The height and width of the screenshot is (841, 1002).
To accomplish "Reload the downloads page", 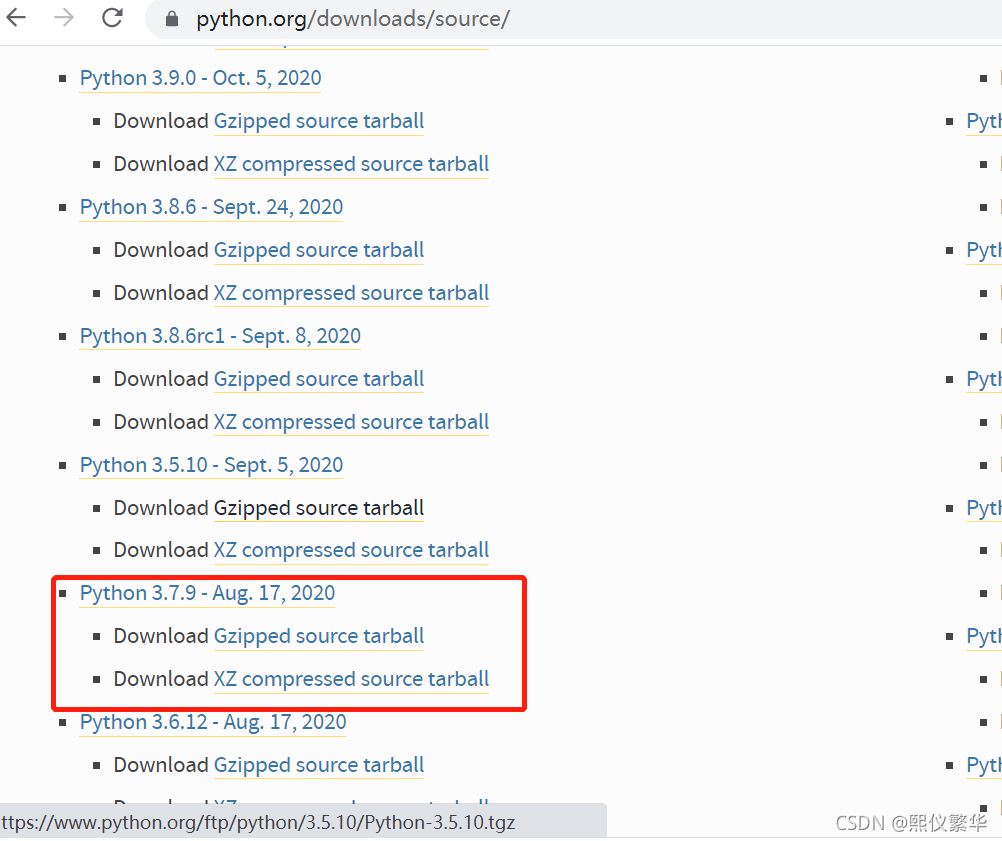I will point(110,17).
